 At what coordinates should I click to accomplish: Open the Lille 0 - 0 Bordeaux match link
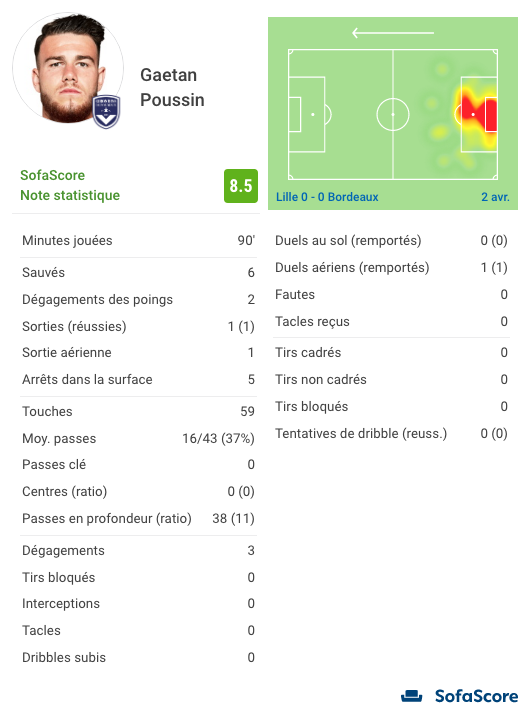[327, 197]
